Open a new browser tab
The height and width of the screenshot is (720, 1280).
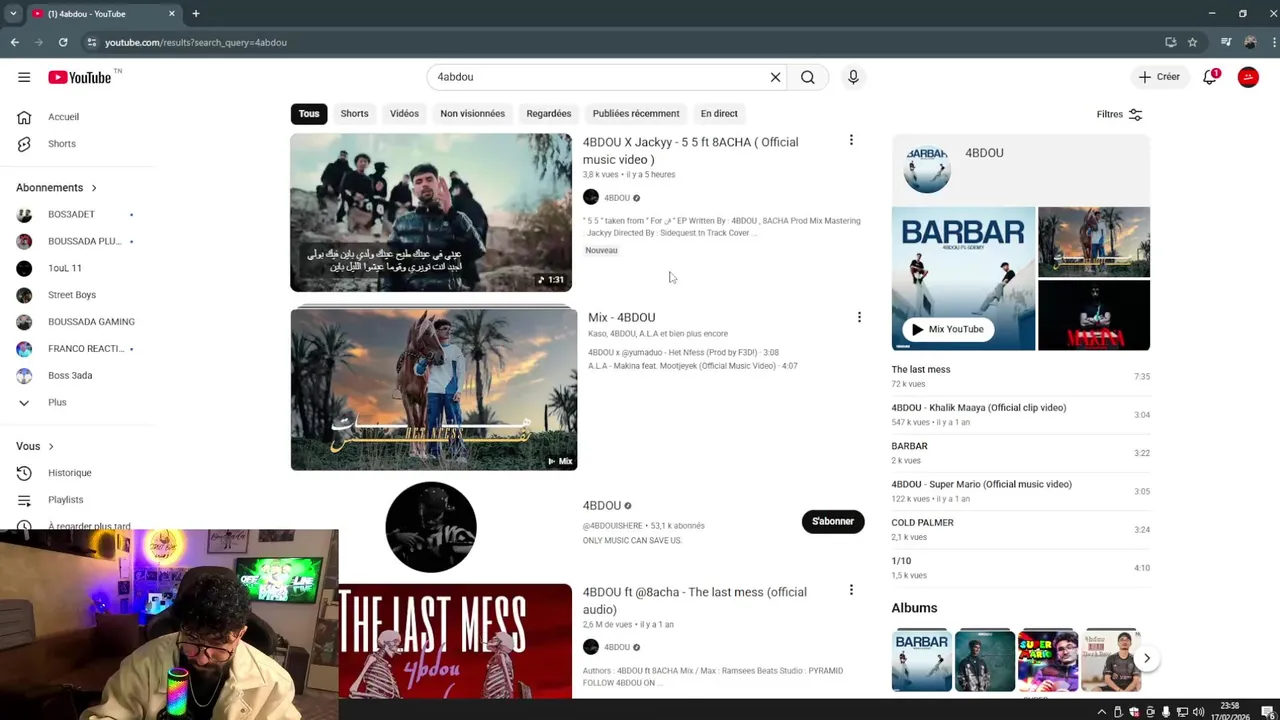pyautogui.click(x=196, y=14)
